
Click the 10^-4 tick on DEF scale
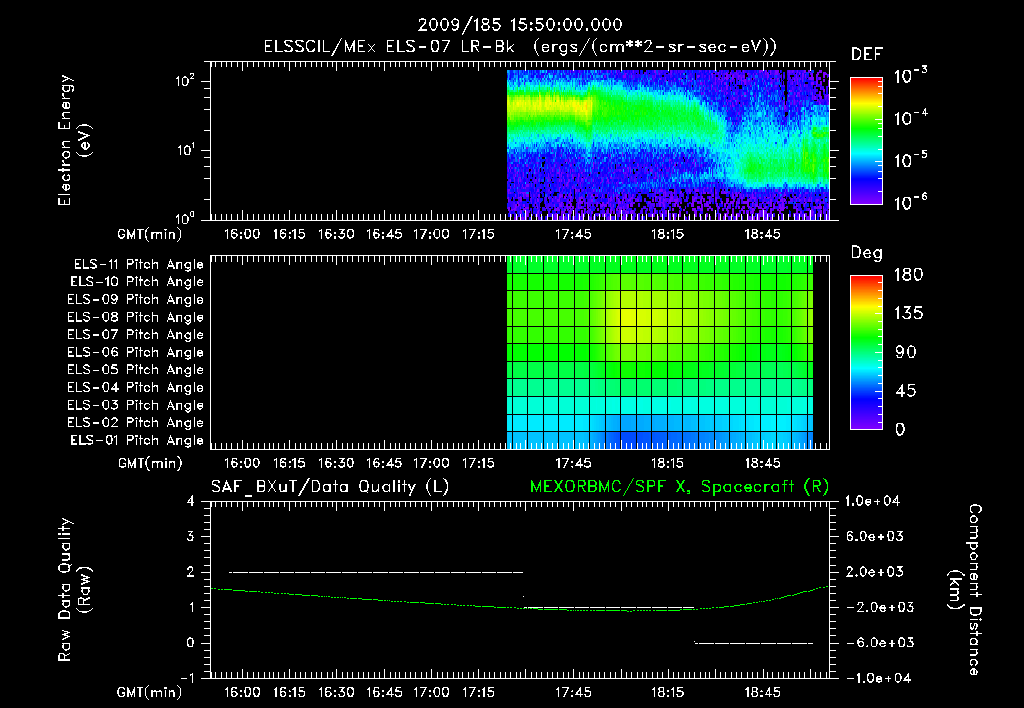(x=910, y=118)
